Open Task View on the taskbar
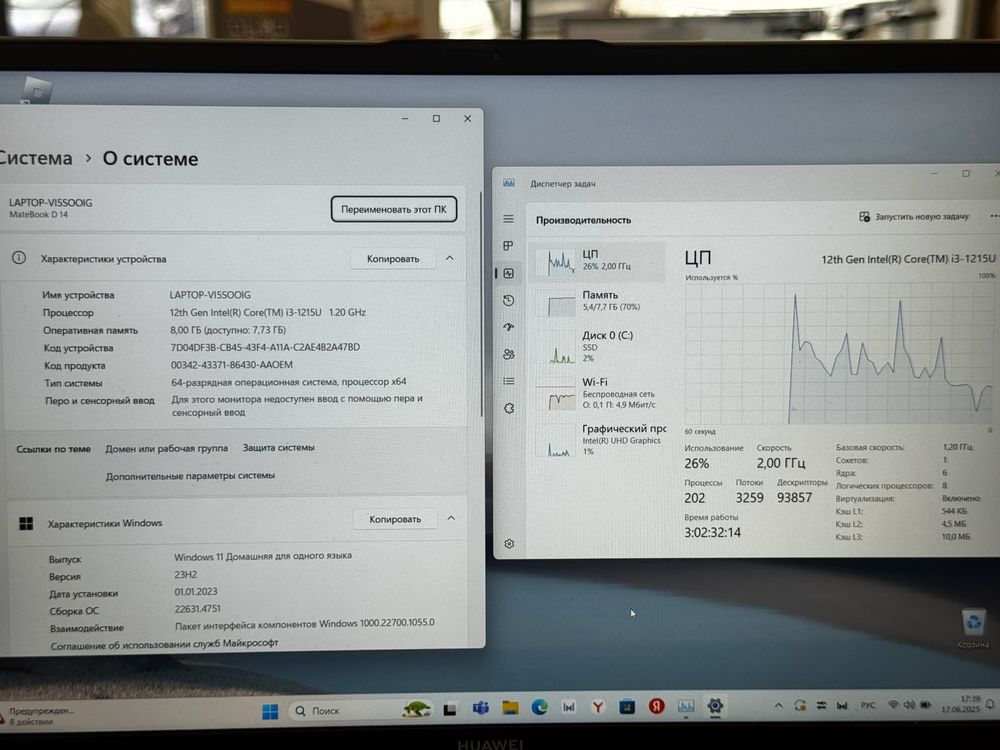The image size is (1000, 750). 450,709
